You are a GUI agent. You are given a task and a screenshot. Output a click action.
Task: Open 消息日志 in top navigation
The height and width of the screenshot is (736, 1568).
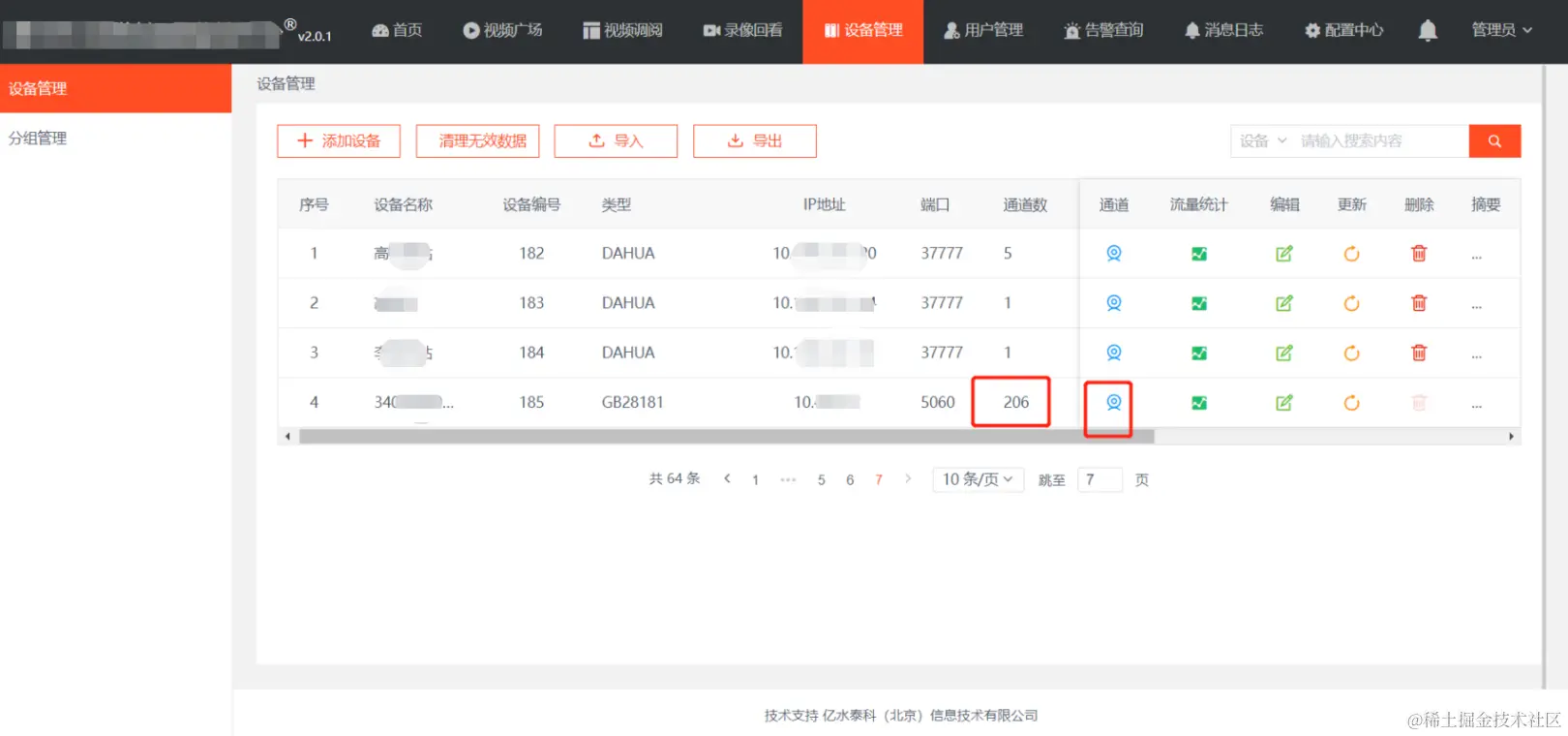1223,30
